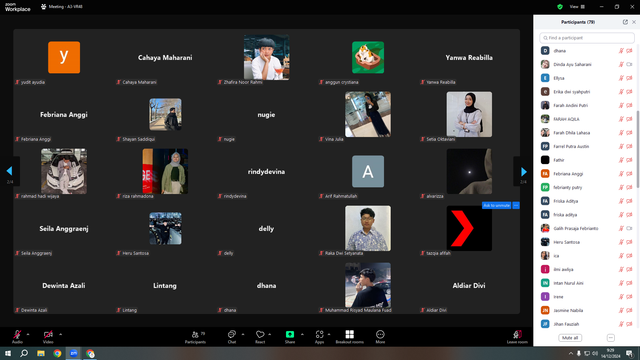The image size is (640, 360).
Task: Select febrianty putry in participant list
Action: (x=587, y=187)
